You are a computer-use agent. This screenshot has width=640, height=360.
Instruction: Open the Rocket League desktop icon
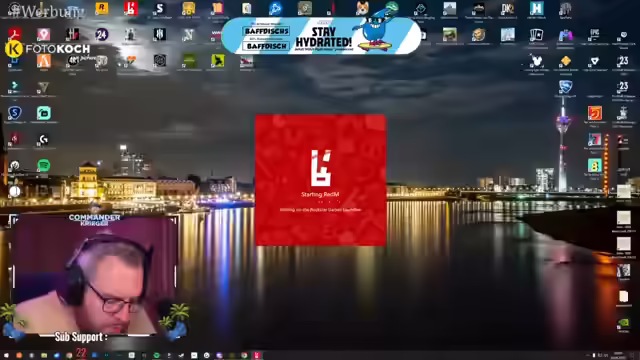pos(565,87)
